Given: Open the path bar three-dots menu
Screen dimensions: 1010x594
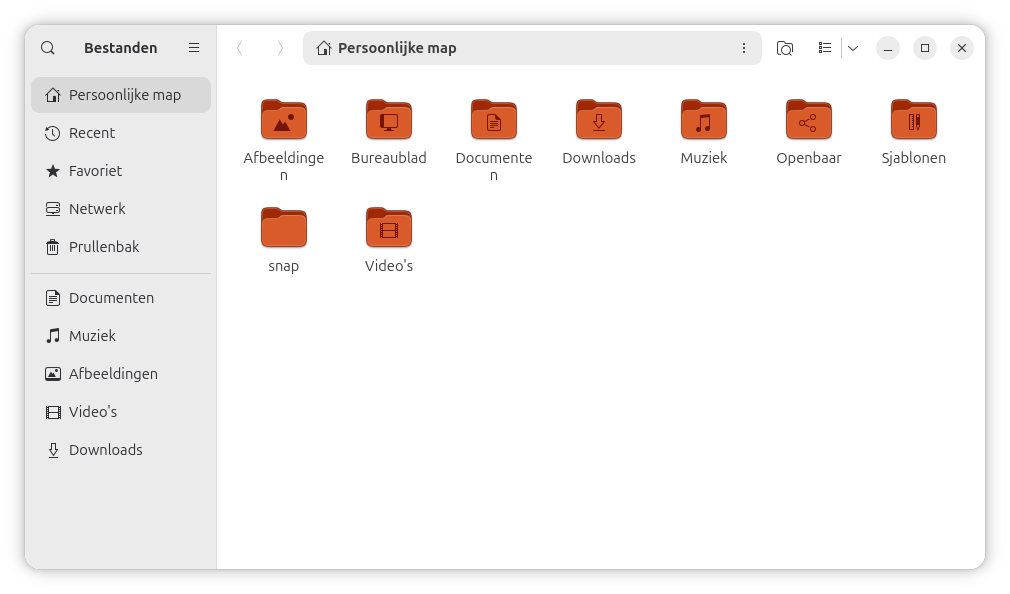Looking at the screenshot, I should tap(743, 48).
